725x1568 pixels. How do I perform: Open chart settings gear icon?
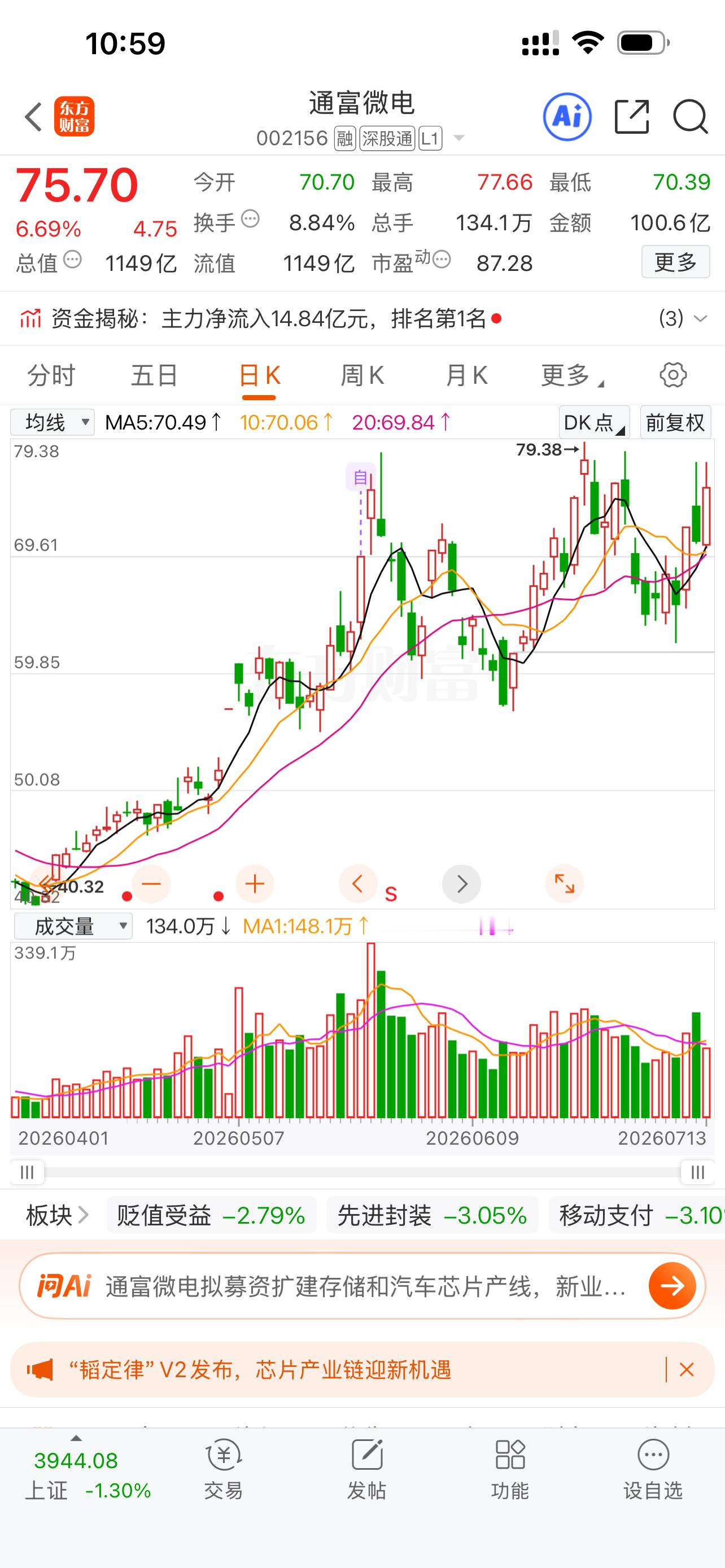(672, 375)
